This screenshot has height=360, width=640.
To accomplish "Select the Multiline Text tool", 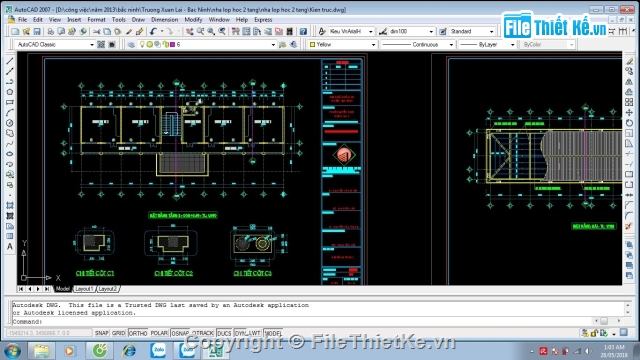I will click(10, 247).
